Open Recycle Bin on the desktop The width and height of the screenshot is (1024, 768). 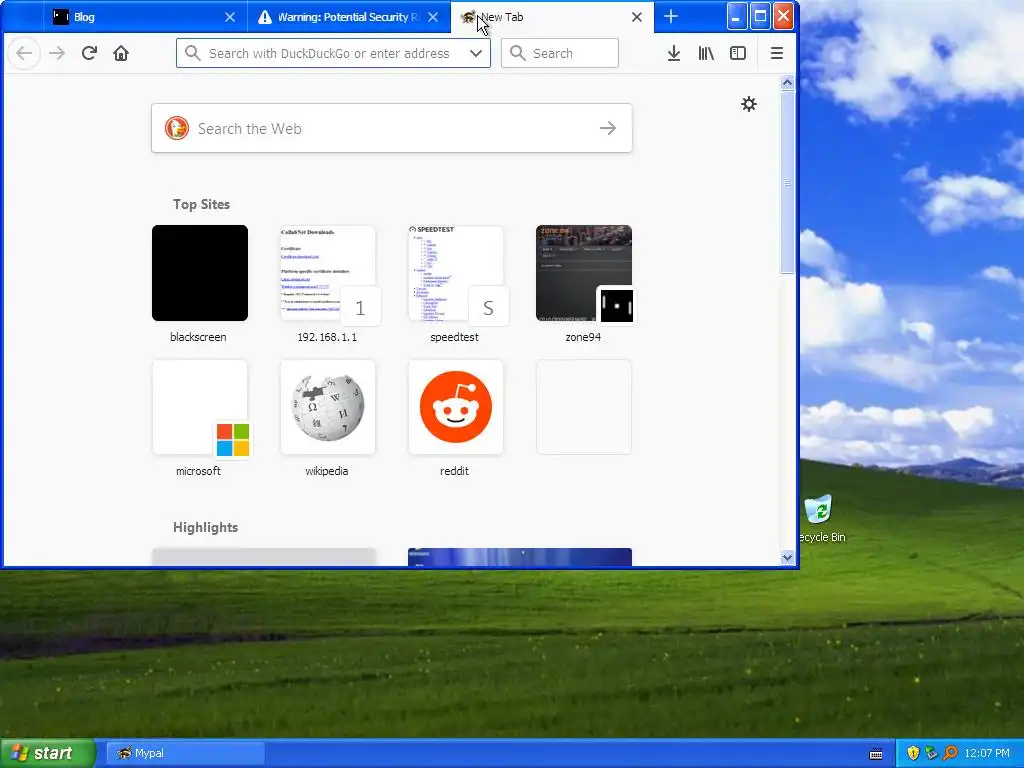pos(819,519)
